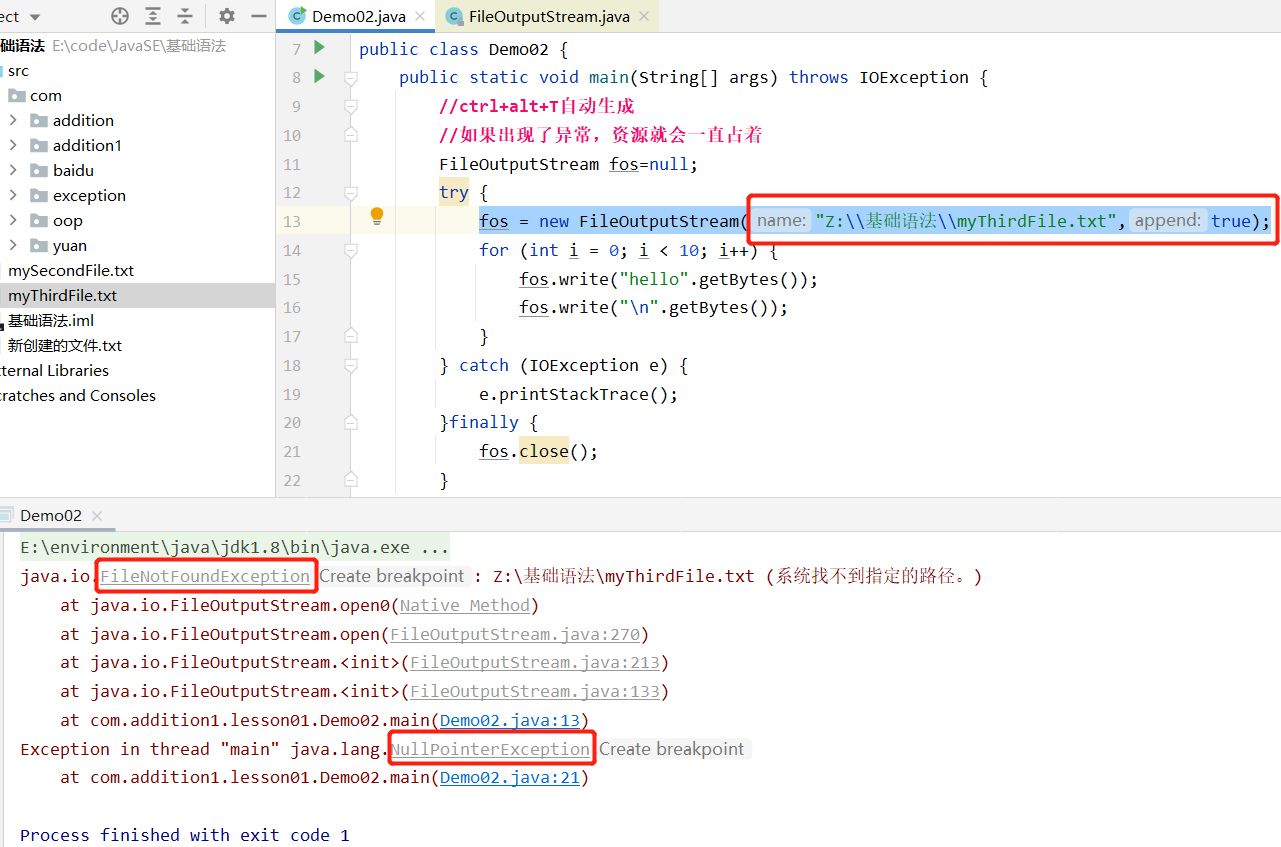Click line number 21 in the gutter

pos(291,451)
